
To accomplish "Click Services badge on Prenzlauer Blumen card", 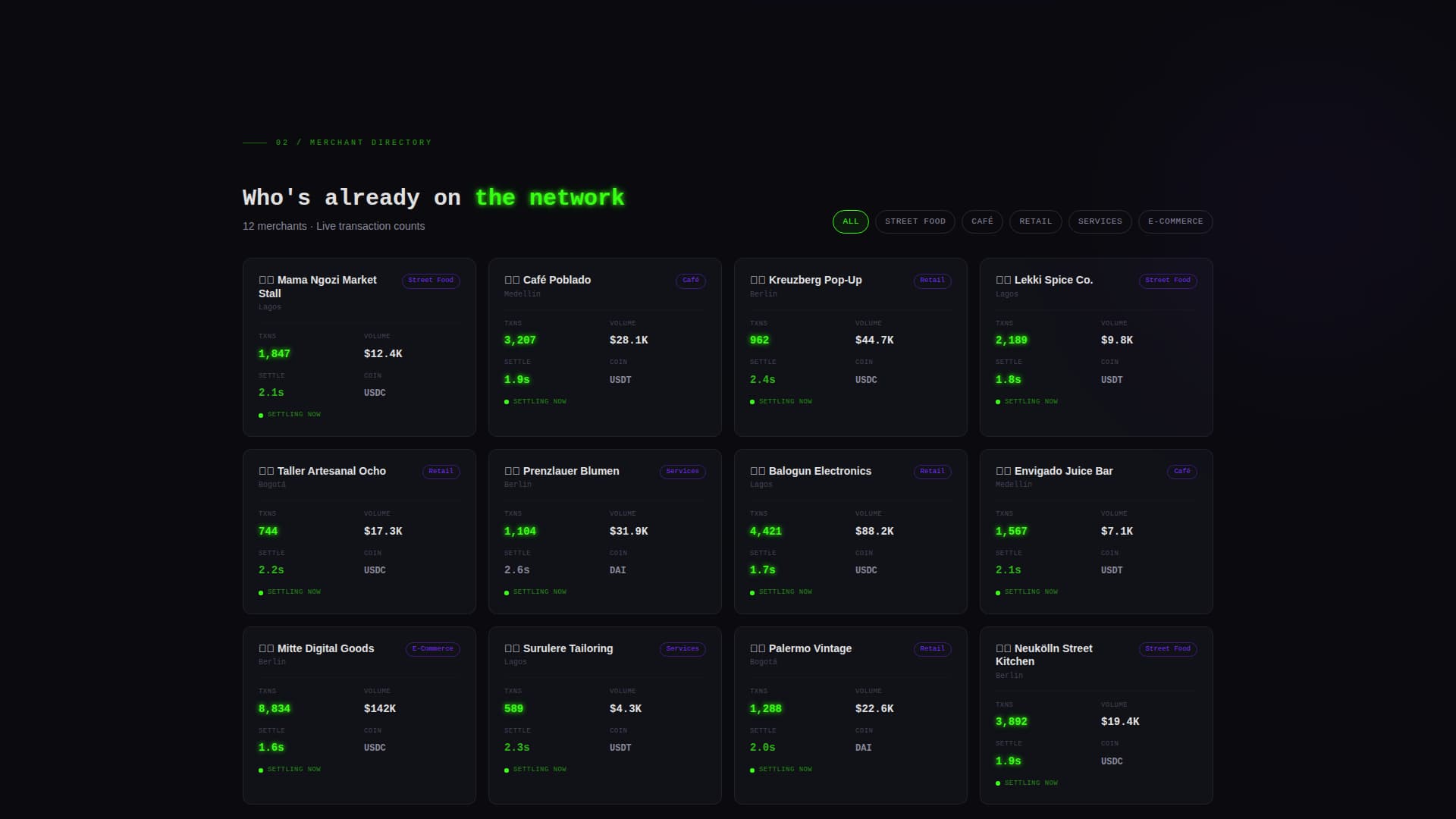I will [x=682, y=472].
